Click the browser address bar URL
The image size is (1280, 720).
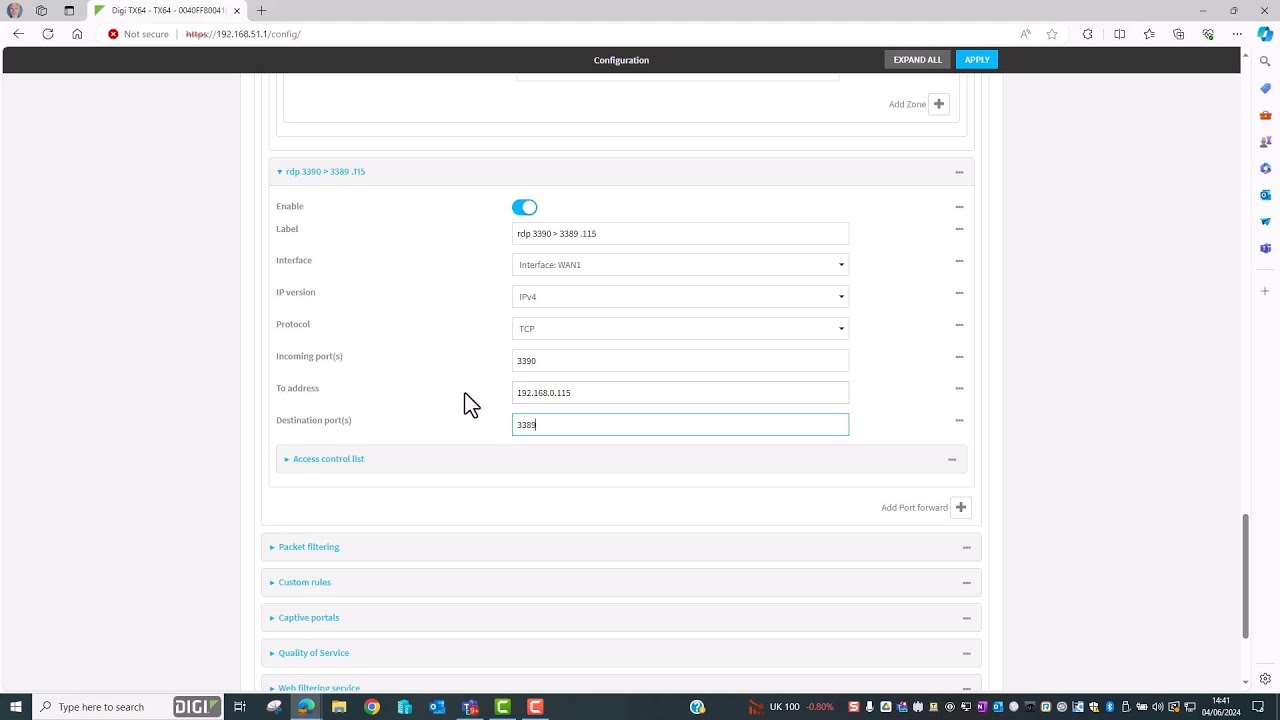coord(243,34)
